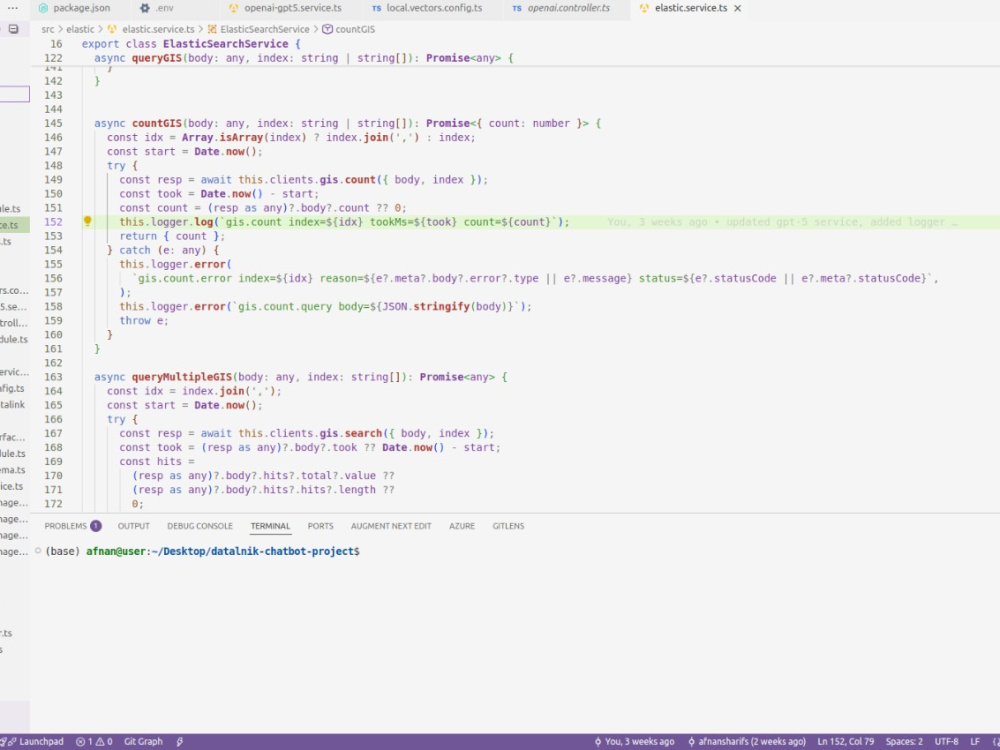
Task: Switch to the .env tab
Action: (x=164, y=8)
